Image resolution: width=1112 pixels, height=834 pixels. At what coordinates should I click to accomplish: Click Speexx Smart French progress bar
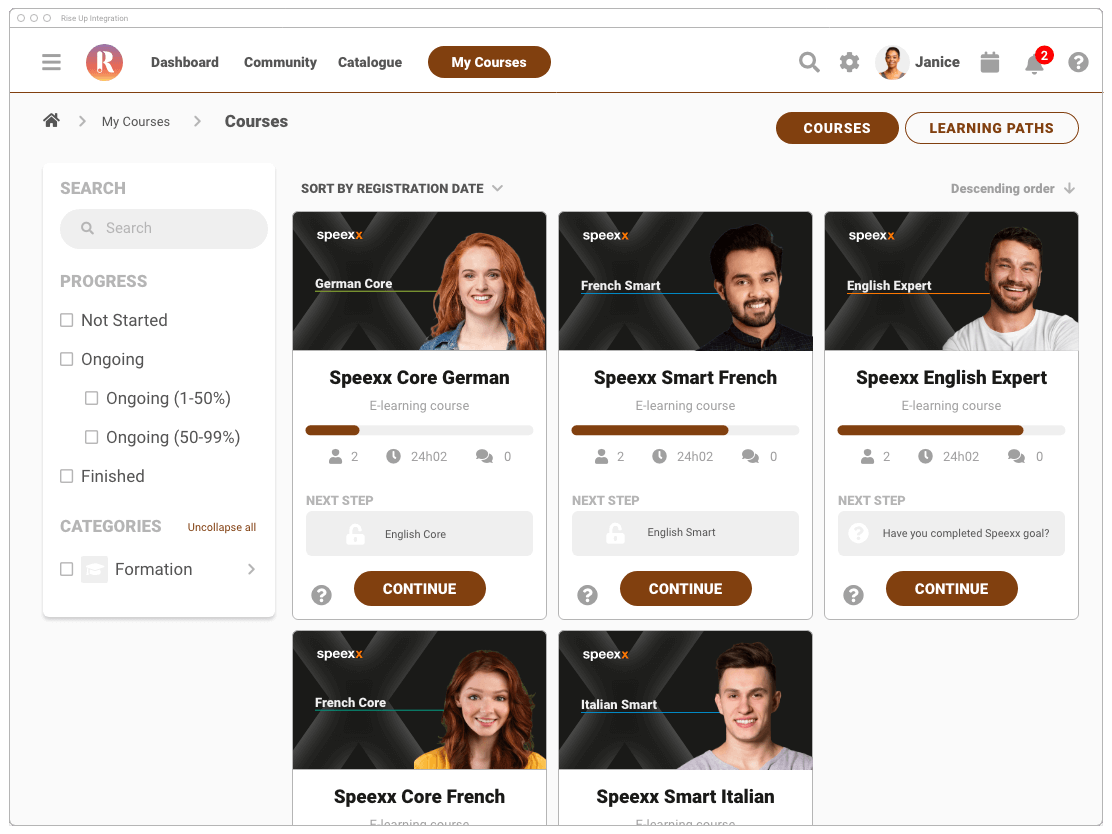(x=685, y=430)
